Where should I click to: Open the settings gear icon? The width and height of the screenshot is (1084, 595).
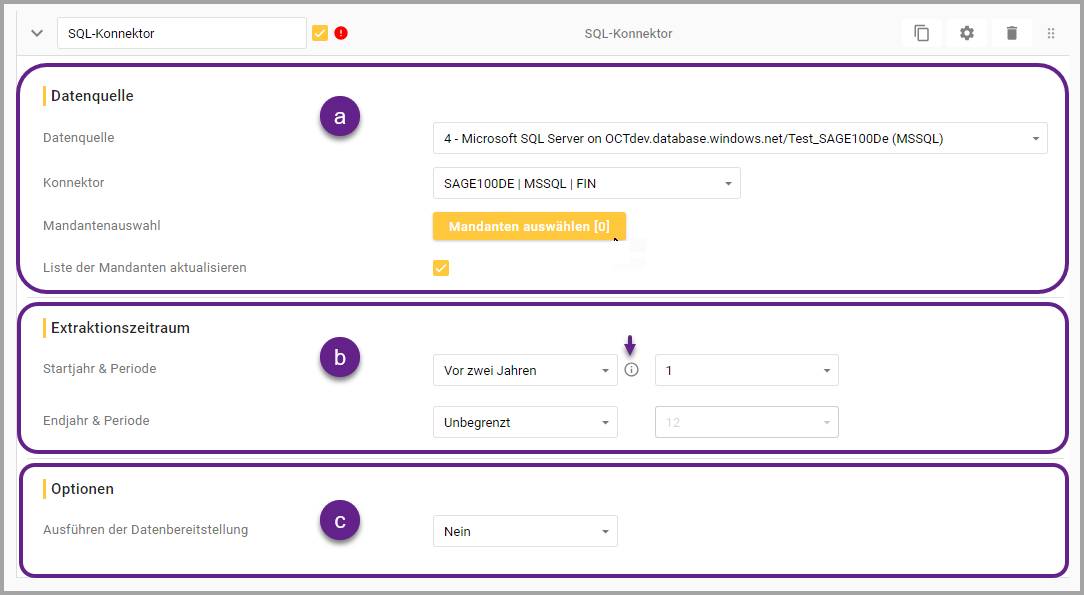pyautogui.click(x=967, y=33)
